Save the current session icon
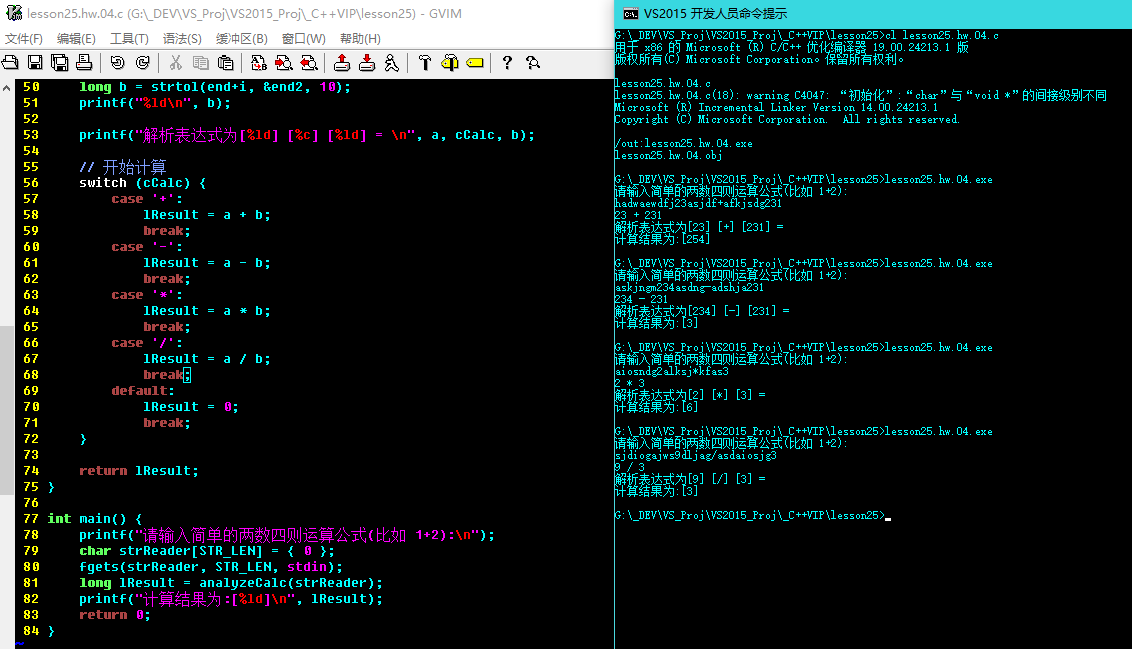 366,63
